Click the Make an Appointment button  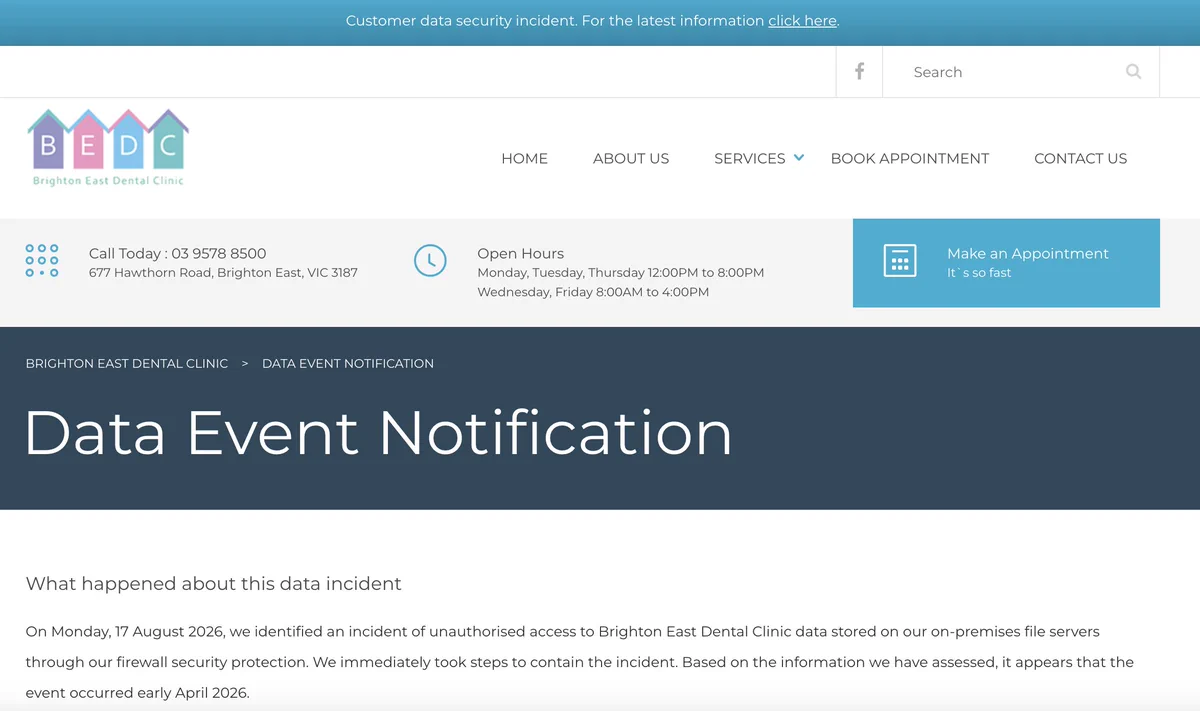tap(1006, 263)
